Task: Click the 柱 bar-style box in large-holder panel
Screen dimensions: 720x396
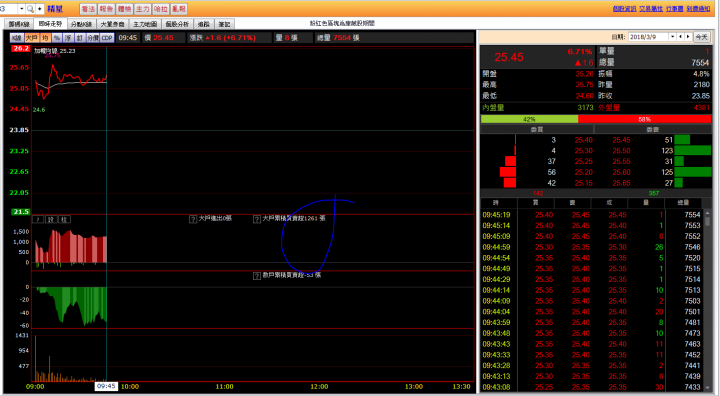Action: pyautogui.click(x=64, y=220)
